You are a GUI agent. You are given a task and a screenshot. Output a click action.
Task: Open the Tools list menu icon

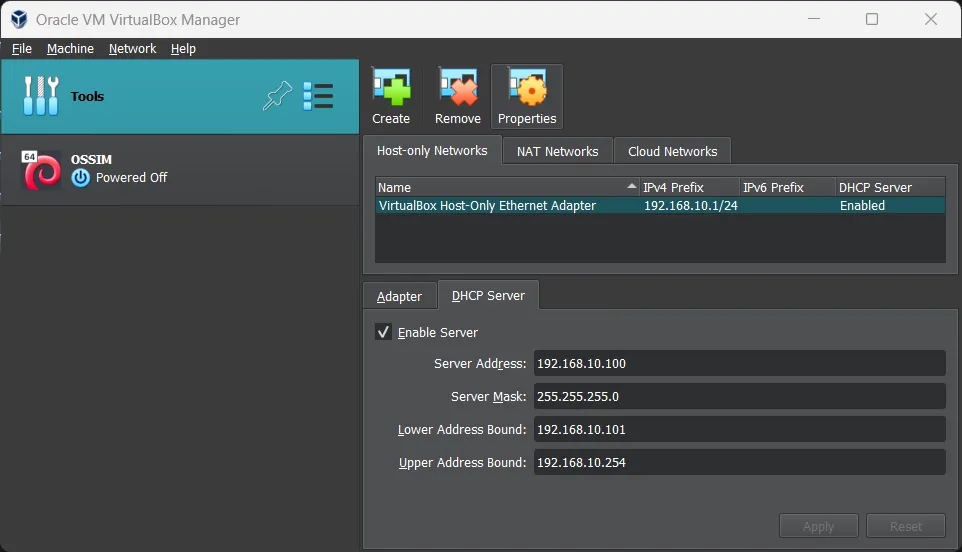tap(318, 96)
